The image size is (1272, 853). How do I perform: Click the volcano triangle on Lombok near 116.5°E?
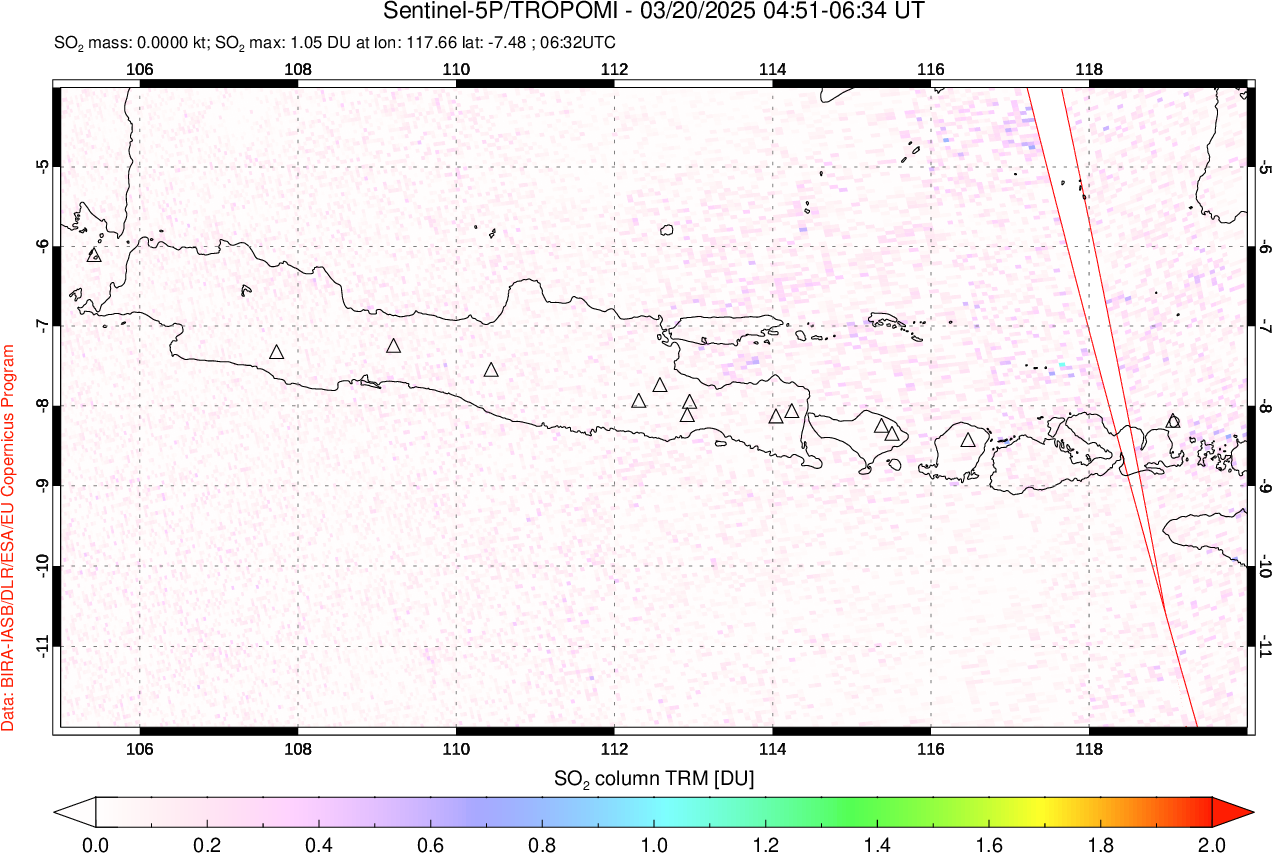[968, 440]
